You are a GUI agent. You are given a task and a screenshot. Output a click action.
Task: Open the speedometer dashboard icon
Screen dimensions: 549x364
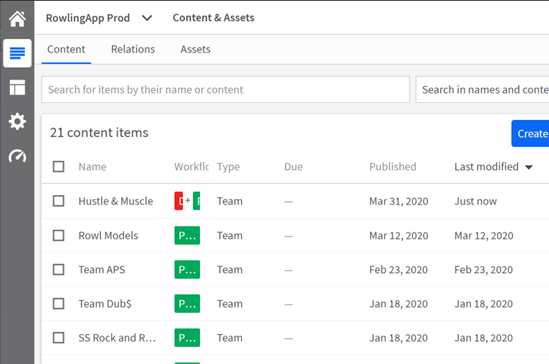pos(17,156)
